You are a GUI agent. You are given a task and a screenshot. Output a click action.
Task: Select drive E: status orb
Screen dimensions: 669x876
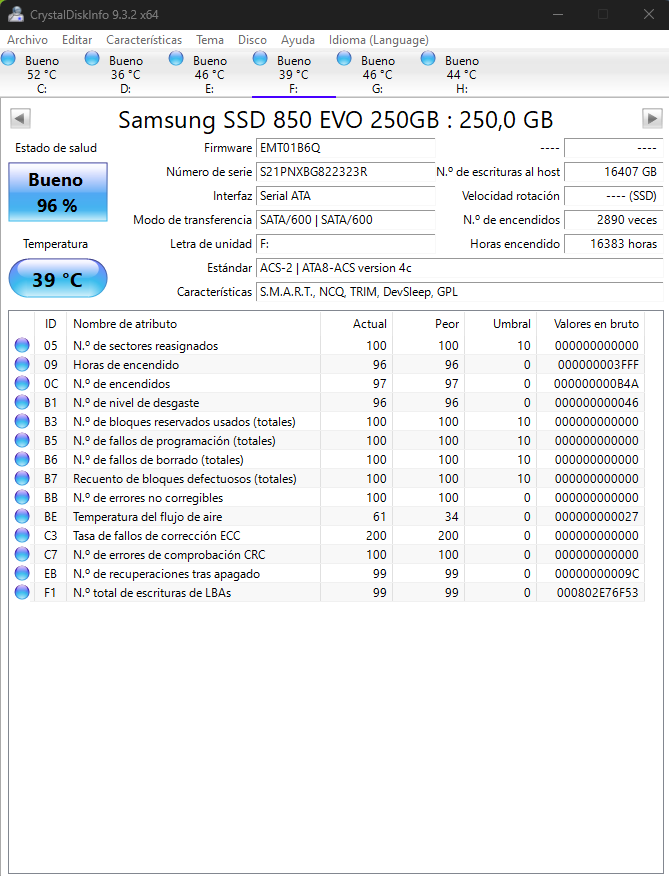point(176,58)
